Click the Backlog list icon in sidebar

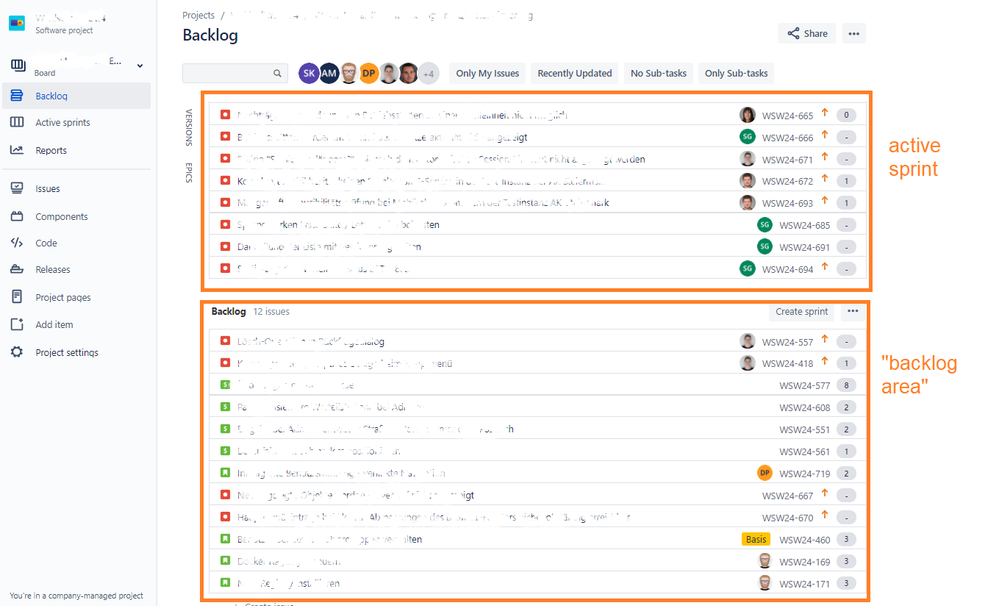[17, 96]
